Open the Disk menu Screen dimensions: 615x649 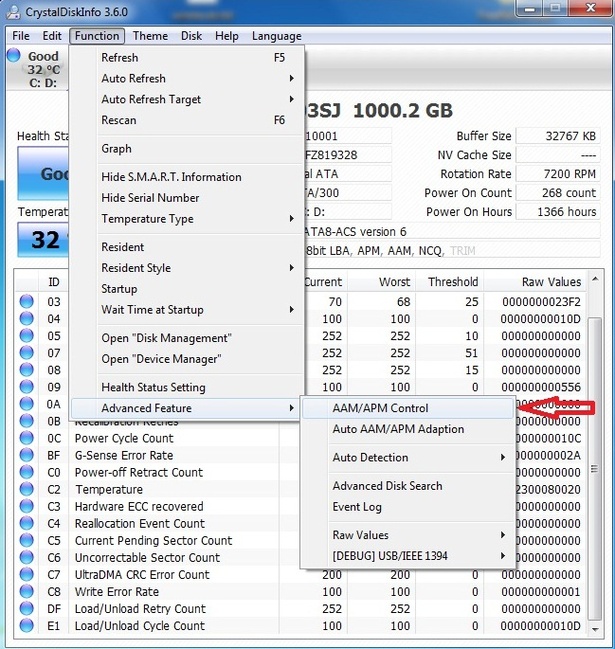click(x=191, y=36)
